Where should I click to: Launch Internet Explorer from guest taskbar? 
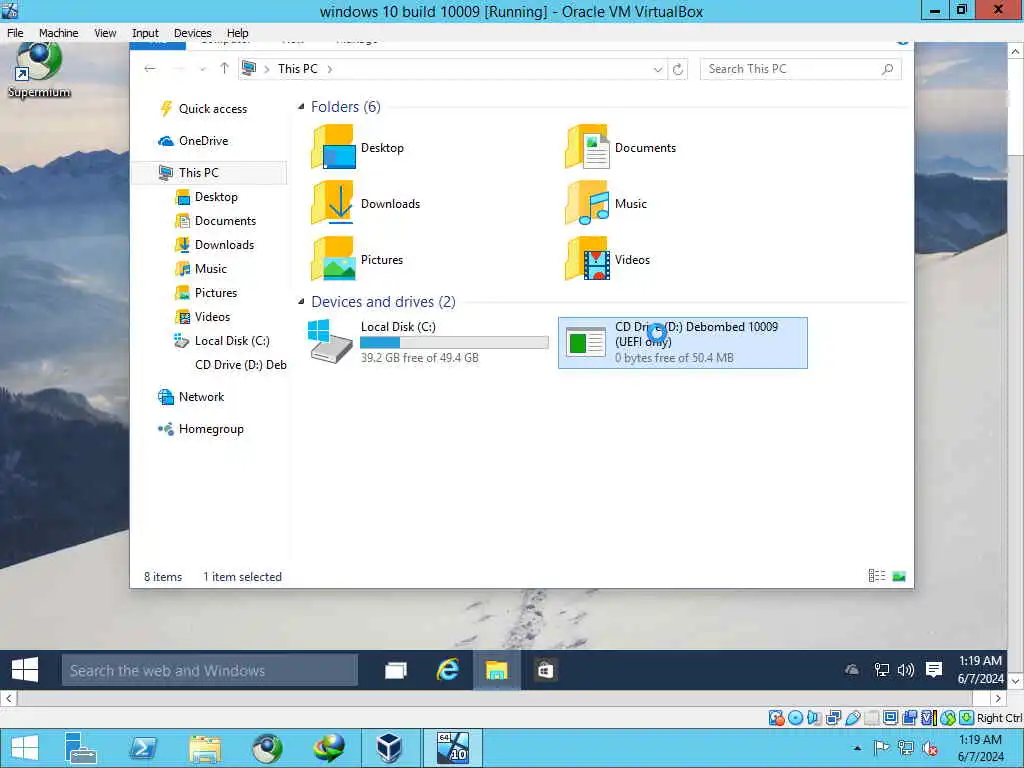tap(447, 671)
